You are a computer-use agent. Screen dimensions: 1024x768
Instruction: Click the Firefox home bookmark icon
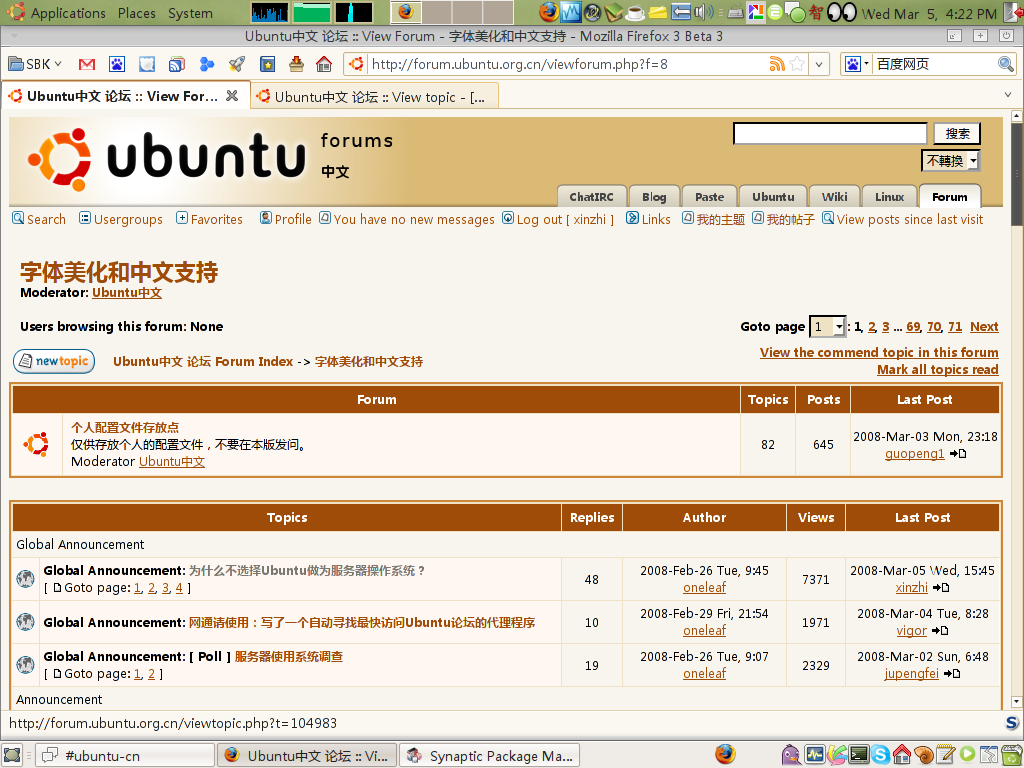[x=323, y=64]
